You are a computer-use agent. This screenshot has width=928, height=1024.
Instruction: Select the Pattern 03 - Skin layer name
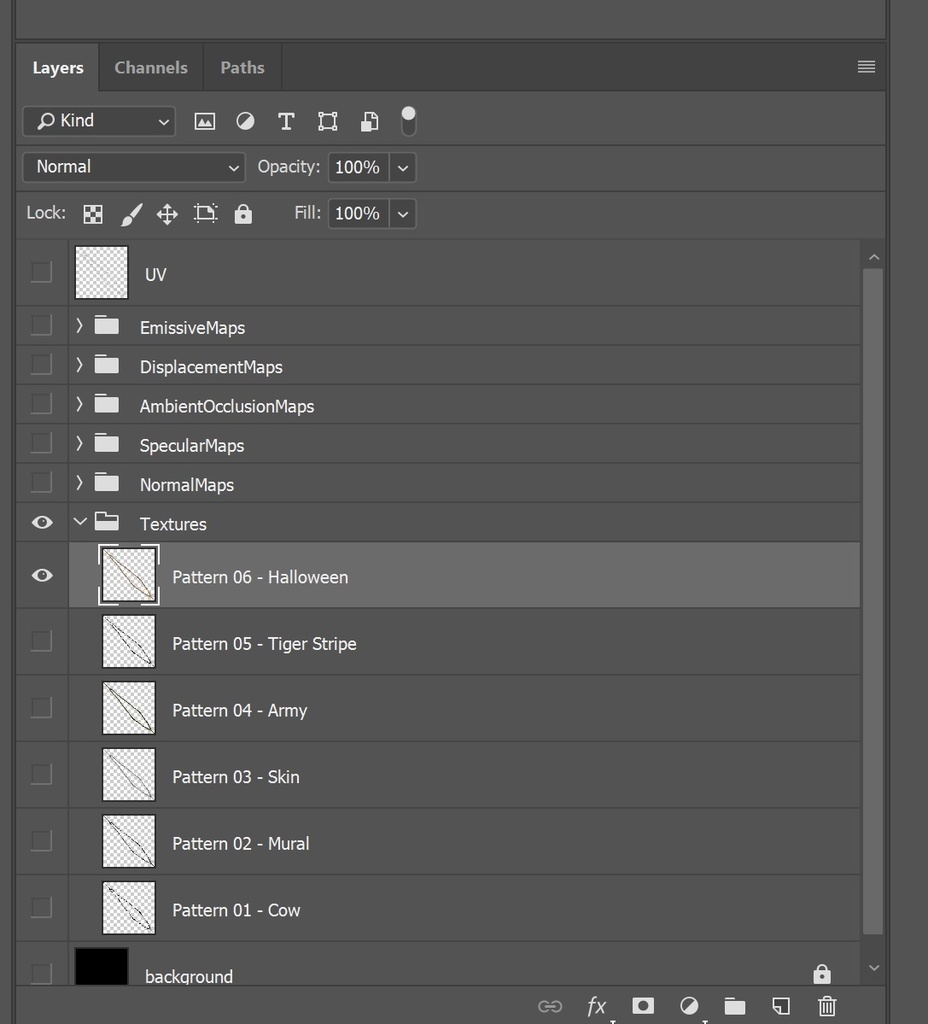[236, 777]
